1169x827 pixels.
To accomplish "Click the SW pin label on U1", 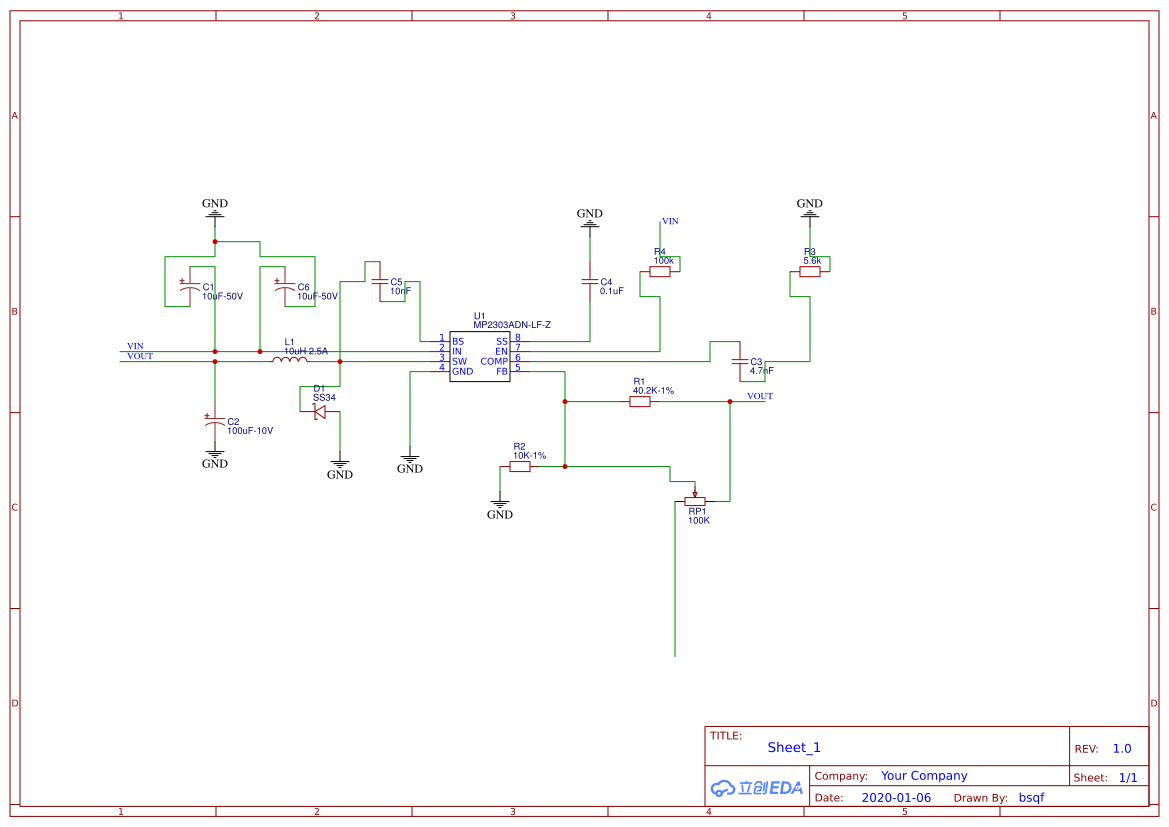I will coord(459,362).
